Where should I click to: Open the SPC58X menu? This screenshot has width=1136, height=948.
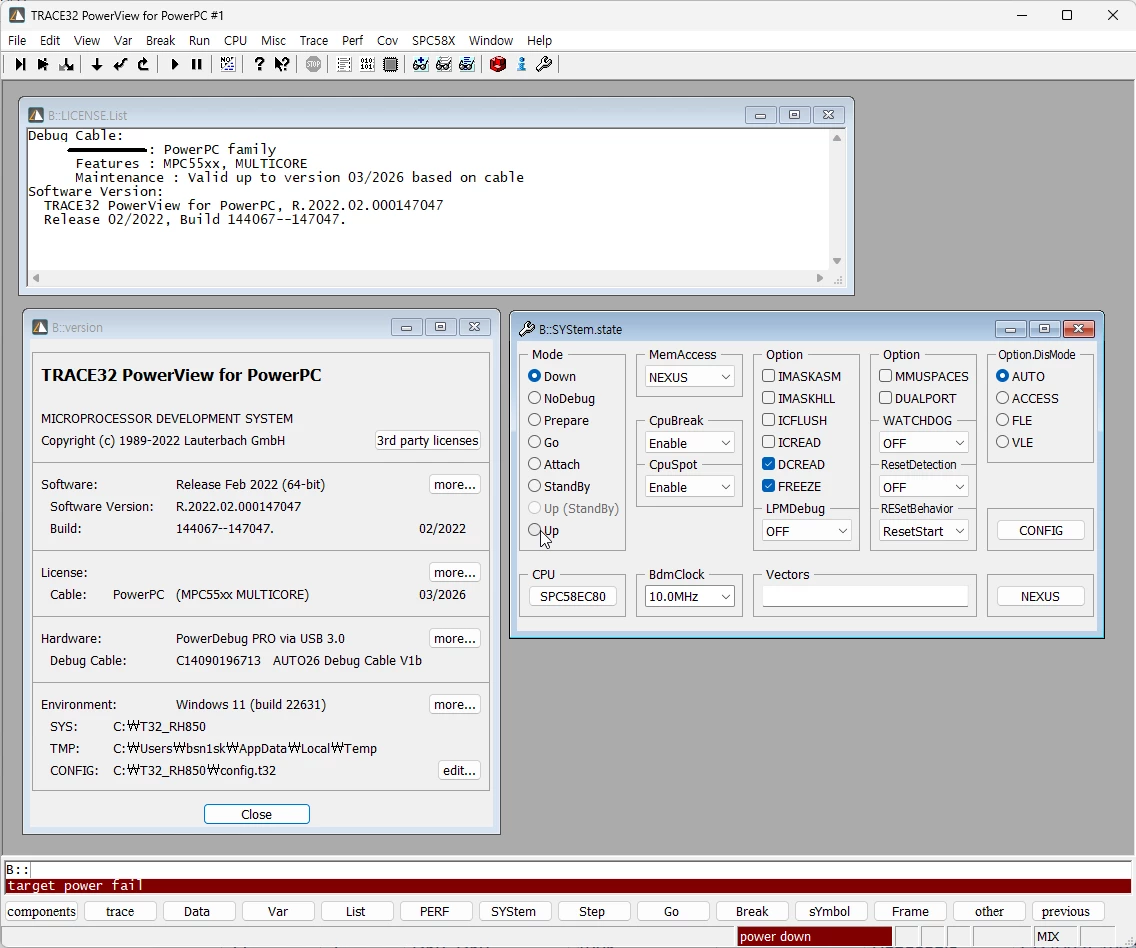pos(433,41)
